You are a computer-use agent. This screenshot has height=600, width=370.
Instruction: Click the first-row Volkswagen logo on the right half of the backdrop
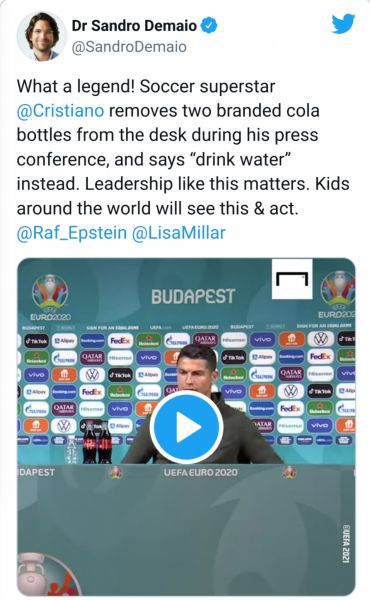tap(321, 339)
